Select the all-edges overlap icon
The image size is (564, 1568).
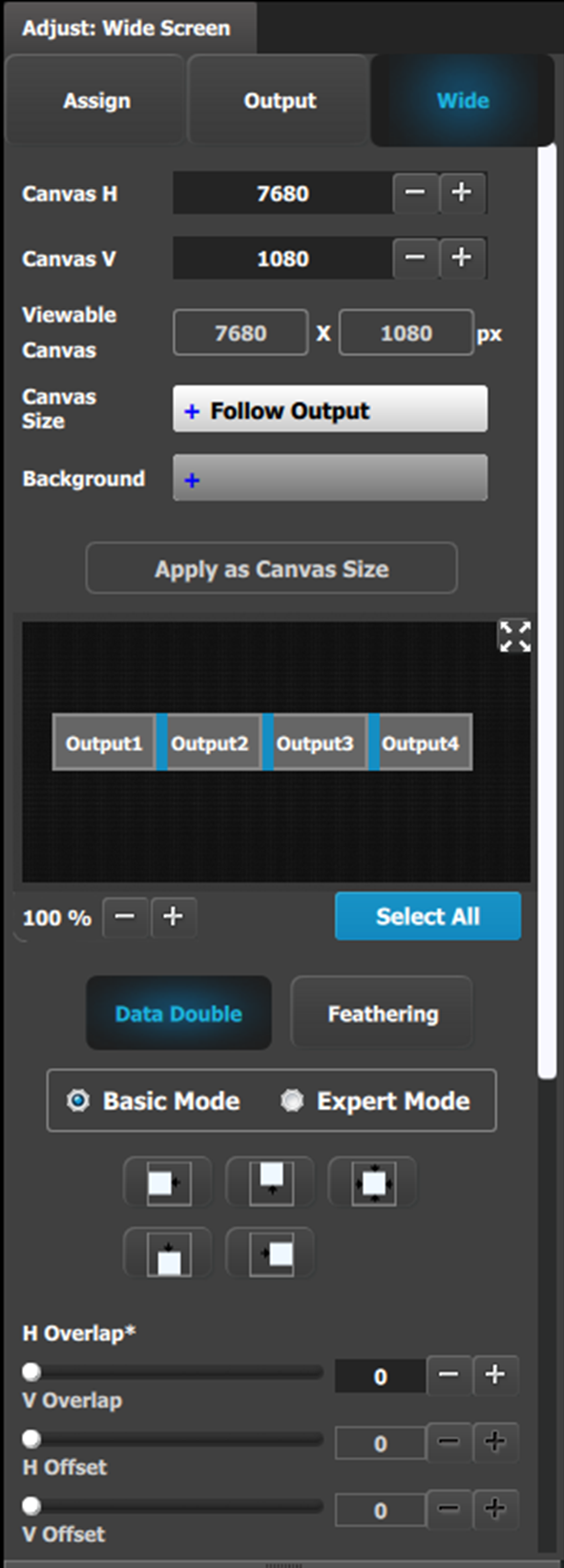coord(373,1183)
